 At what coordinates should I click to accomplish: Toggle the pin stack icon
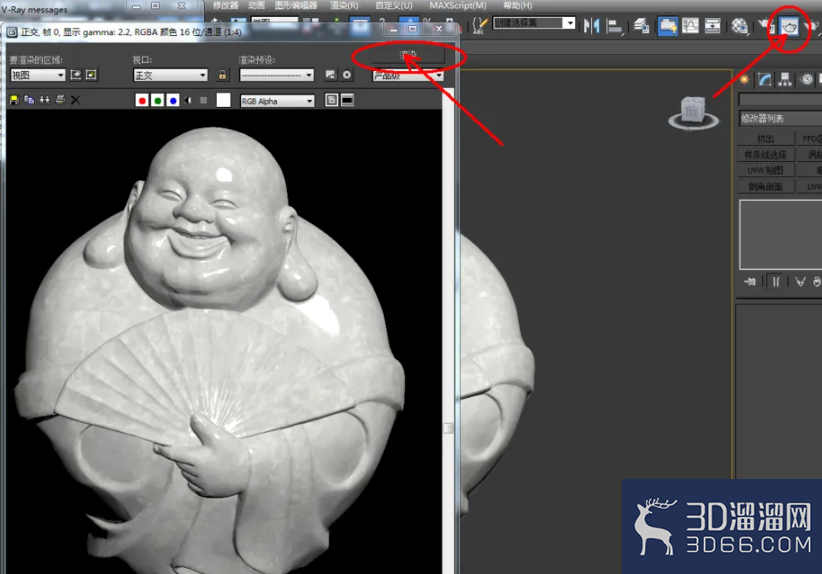pyautogui.click(x=750, y=282)
